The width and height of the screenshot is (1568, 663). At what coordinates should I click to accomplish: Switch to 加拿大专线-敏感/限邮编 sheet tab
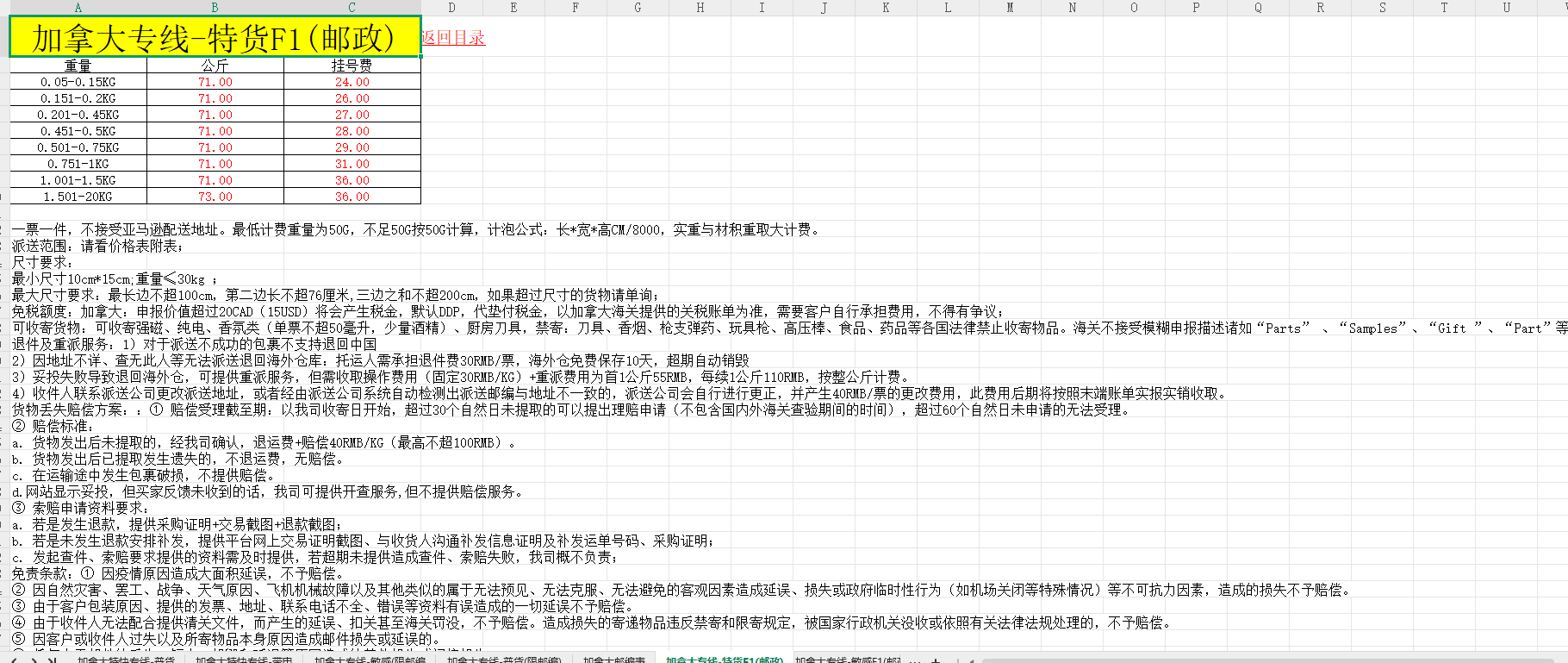370,660
